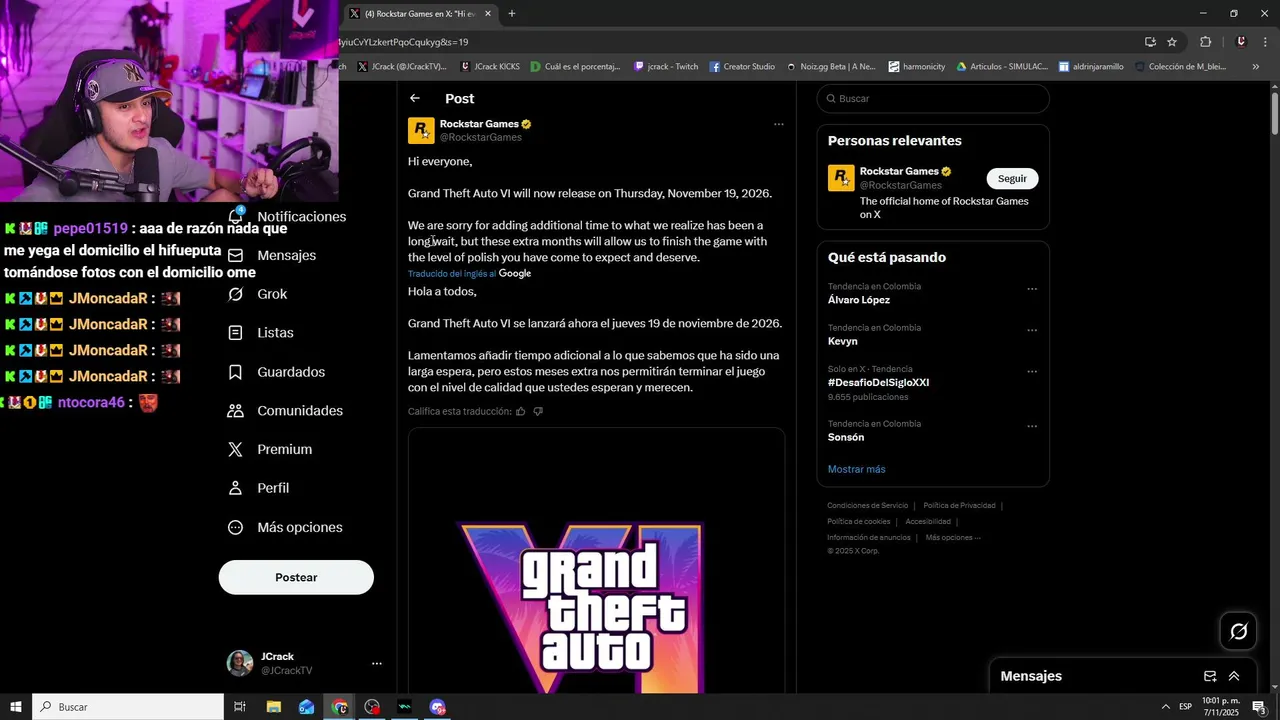Open options for #DesafioDelSigloXXI trend

coord(1032,371)
